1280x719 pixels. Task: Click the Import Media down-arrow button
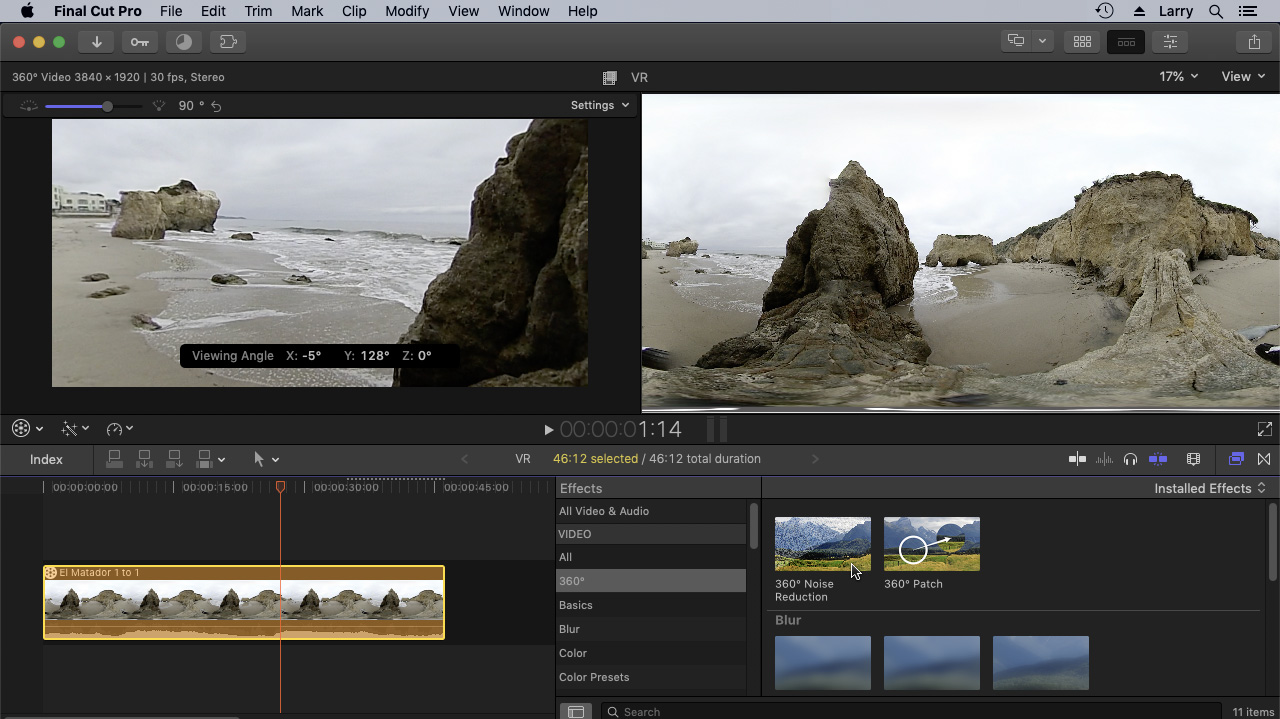pos(97,42)
